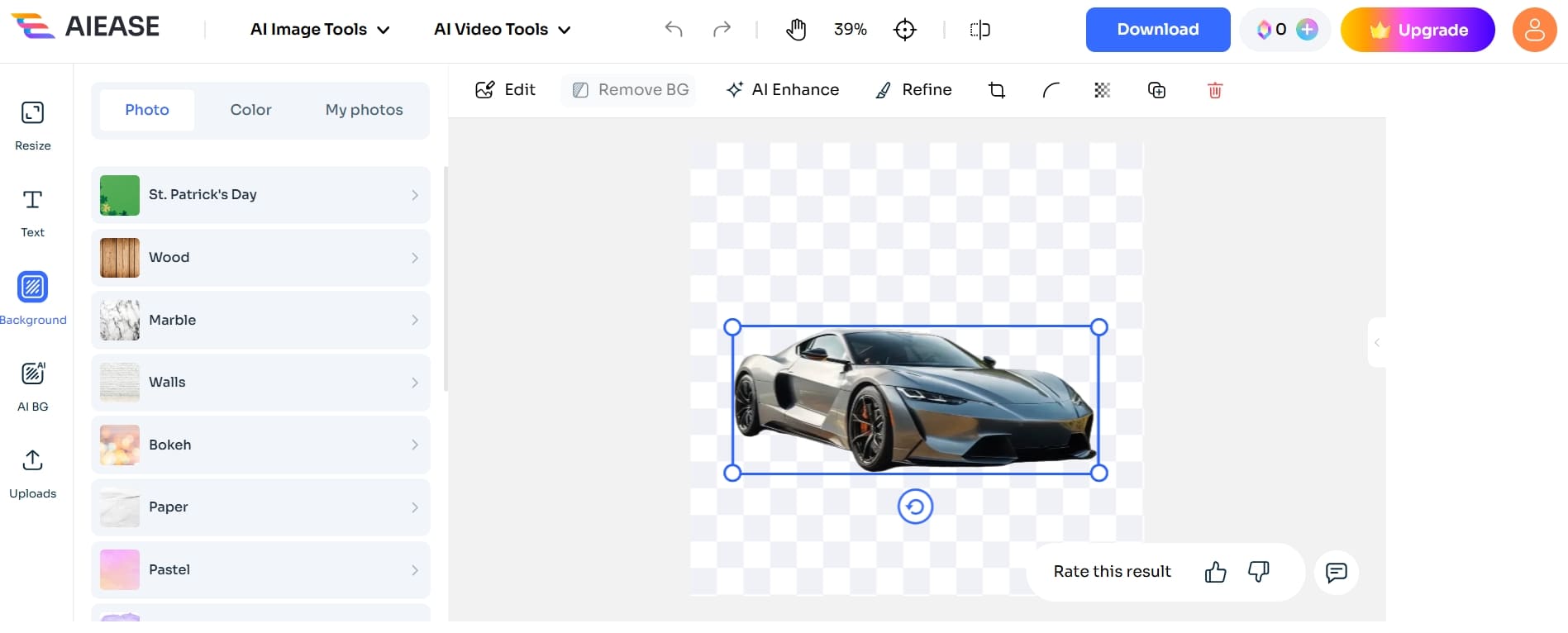The height and width of the screenshot is (633, 1568).
Task: Give a thumbs down rating
Action: point(1259,572)
